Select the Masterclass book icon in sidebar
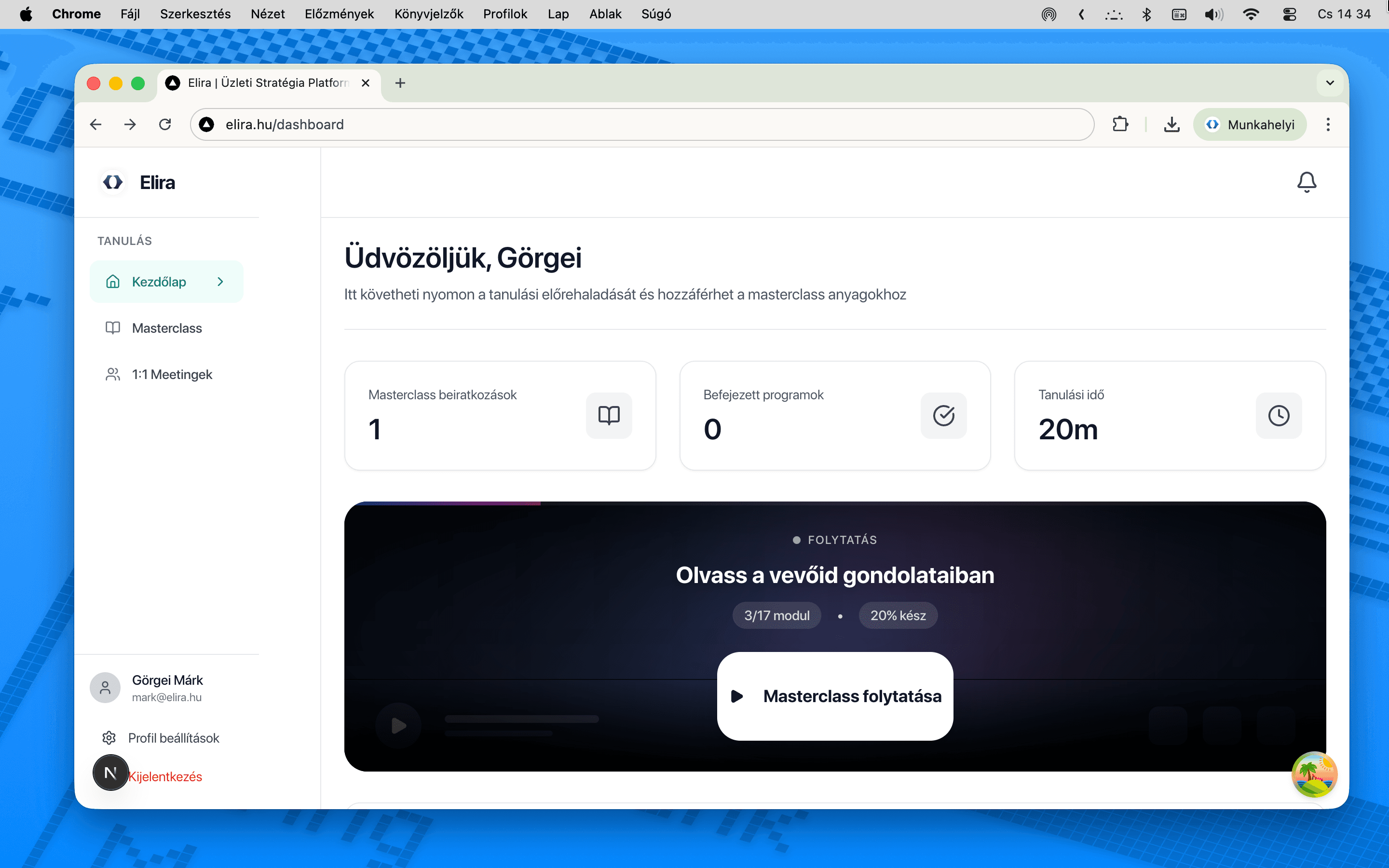This screenshot has height=868, width=1389. pos(112,327)
